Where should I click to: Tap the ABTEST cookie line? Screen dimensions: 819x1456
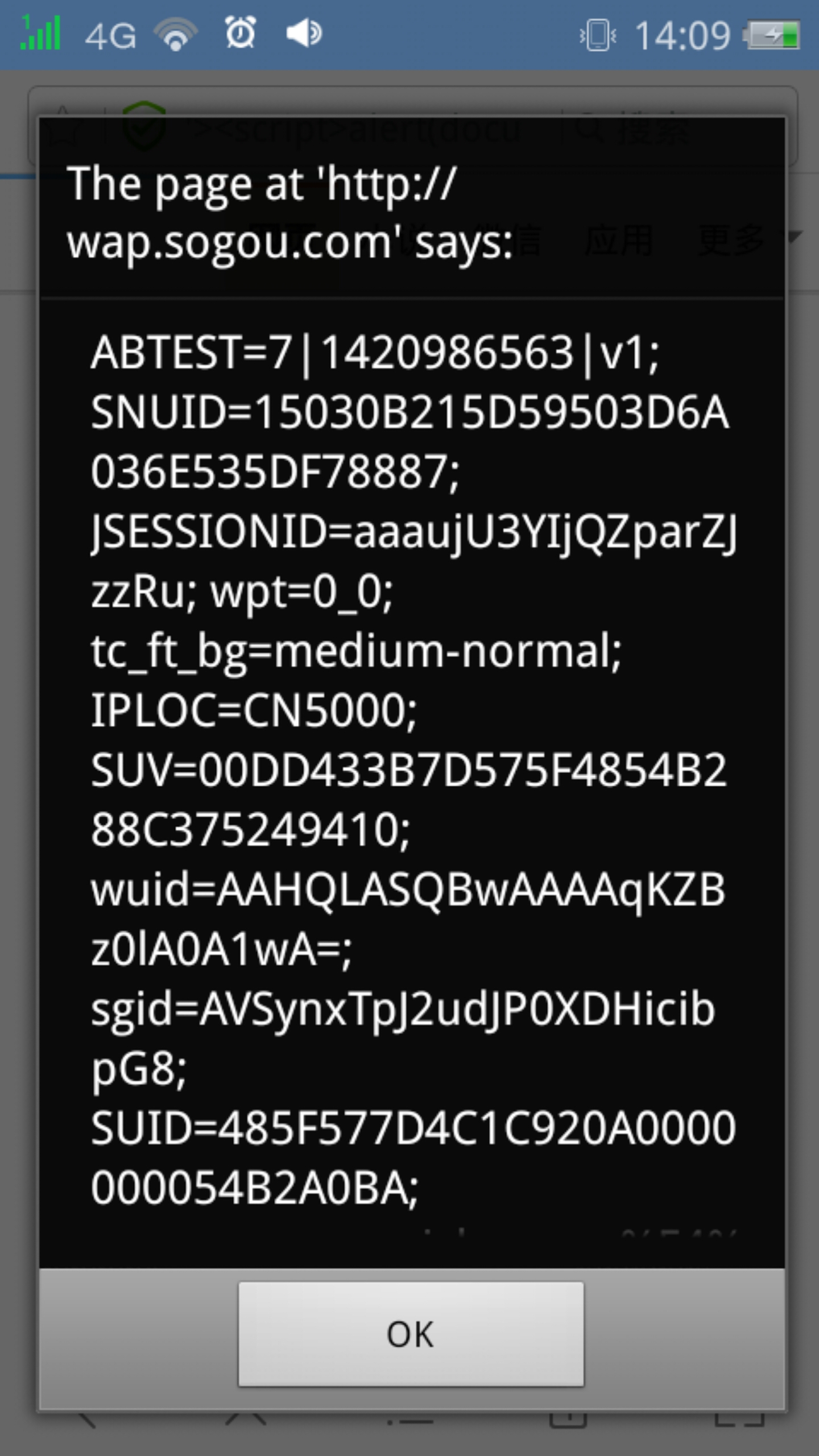(375, 353)
